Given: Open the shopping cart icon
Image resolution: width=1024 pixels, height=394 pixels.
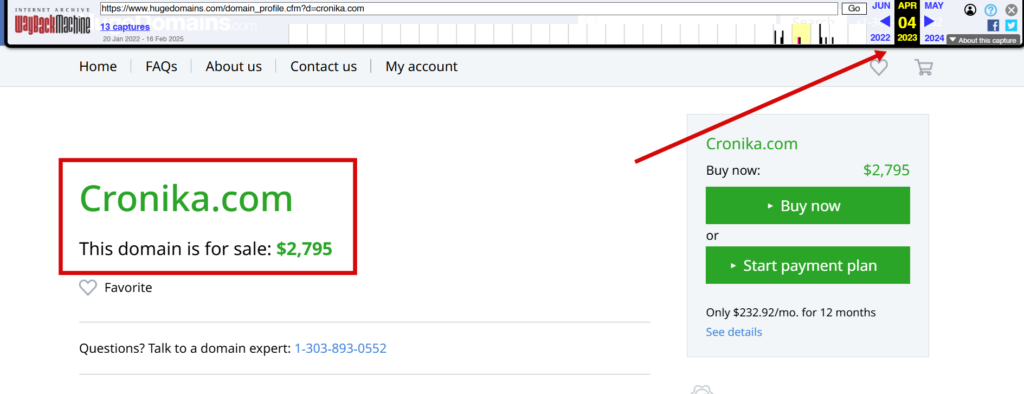Looking at the screenshot, I should coord(923,67).
